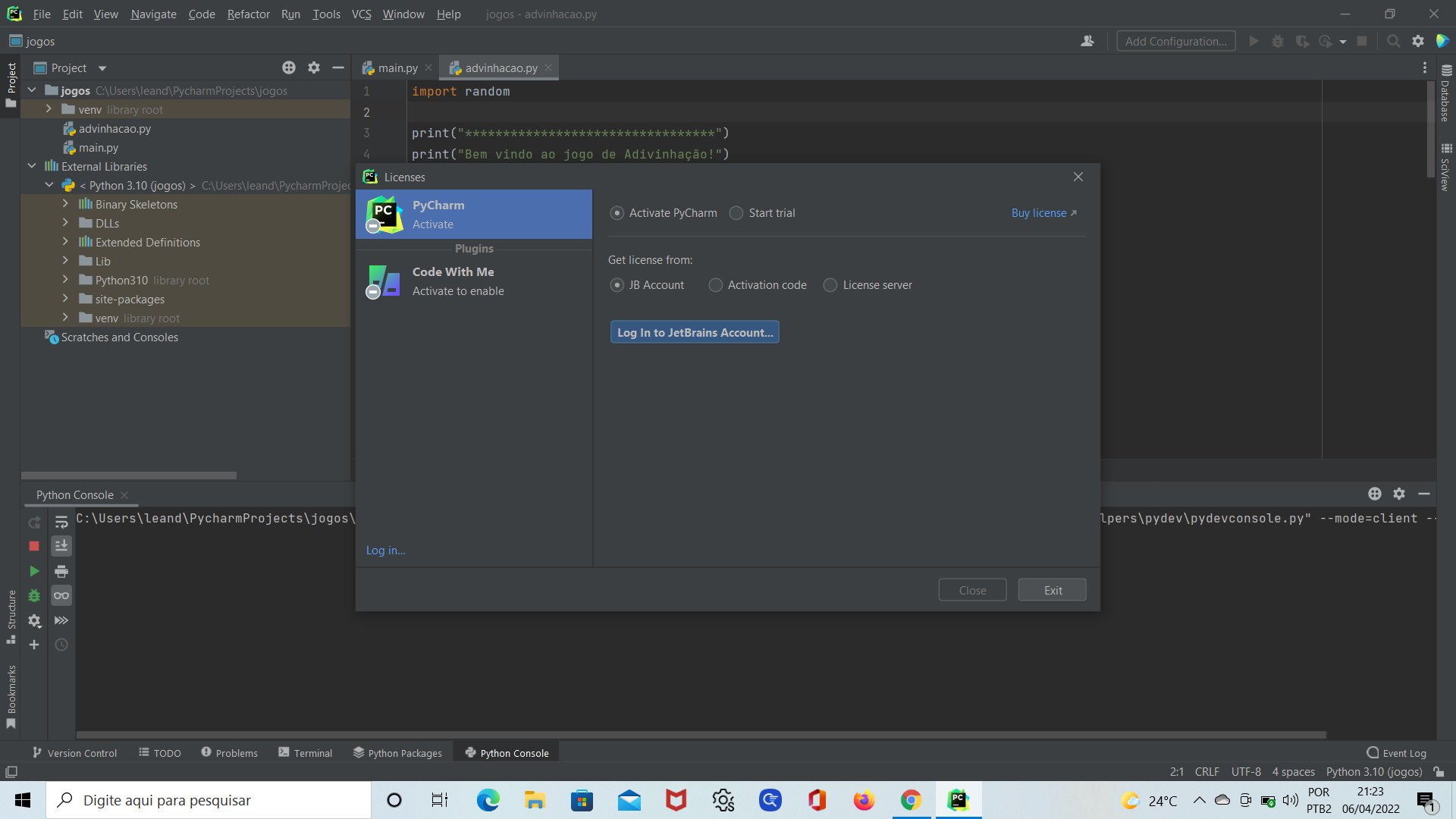Expand the venv library root folder
The image size is (1456, 819).
pos(48,109)
